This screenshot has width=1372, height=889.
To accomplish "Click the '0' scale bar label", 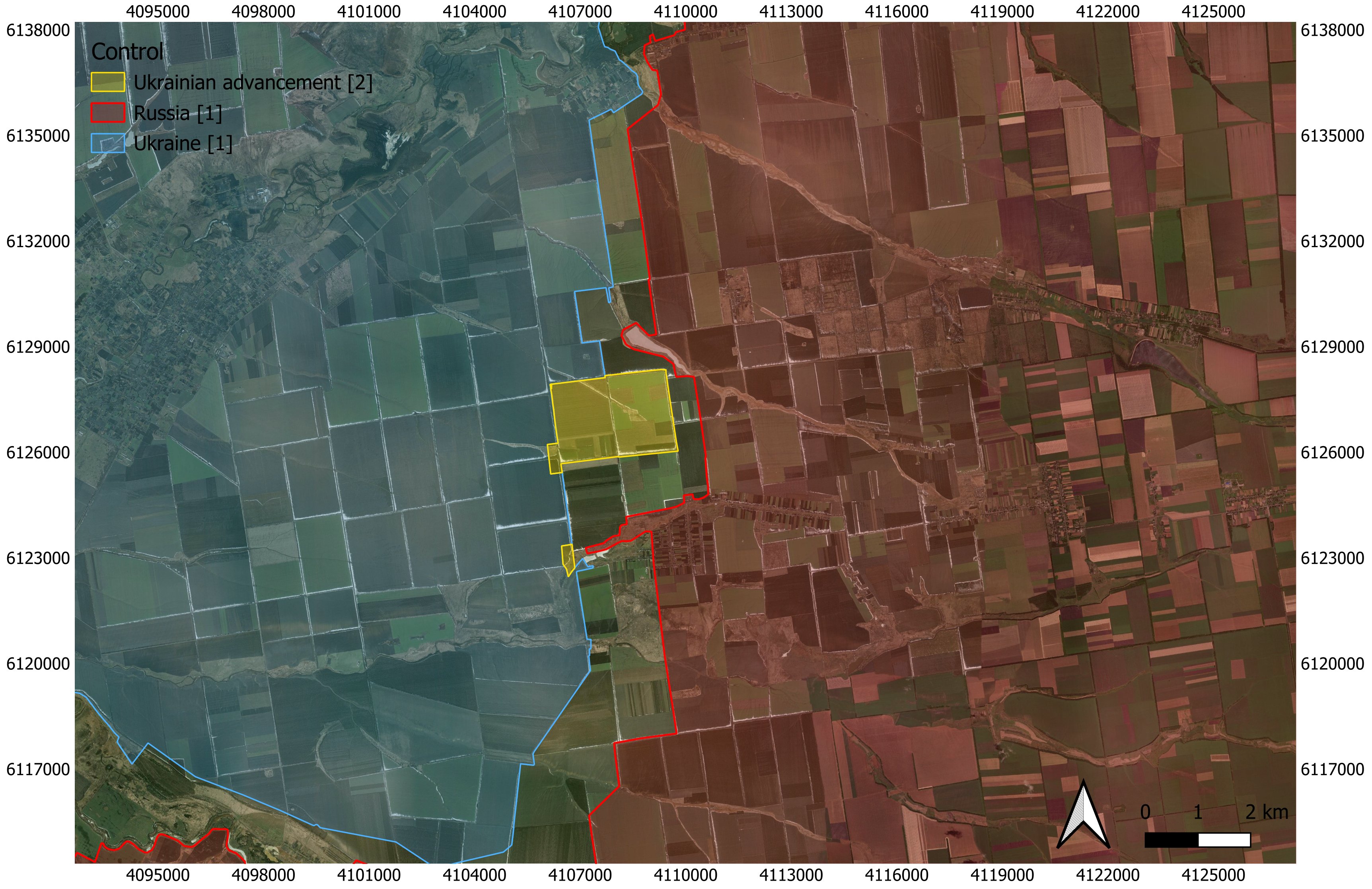I will point(1145,812).
